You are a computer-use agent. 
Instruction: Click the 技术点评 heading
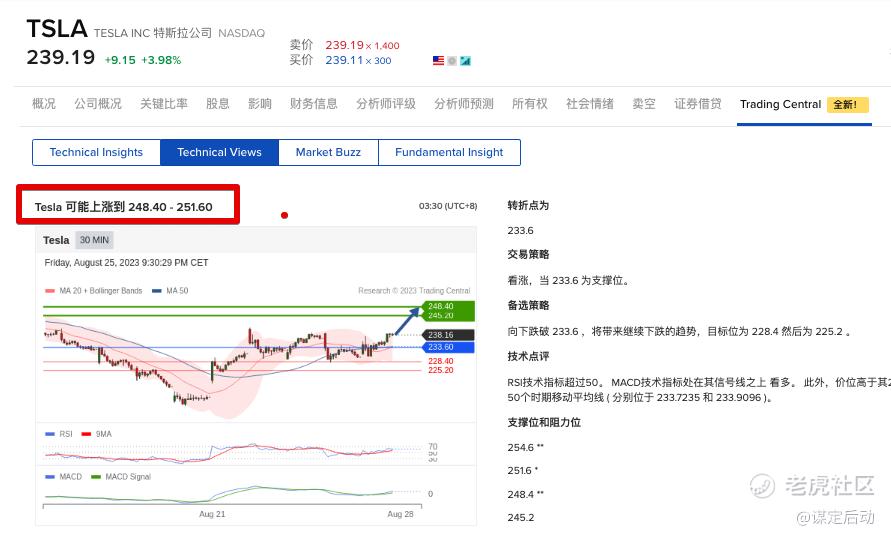[x=528, y=357]
